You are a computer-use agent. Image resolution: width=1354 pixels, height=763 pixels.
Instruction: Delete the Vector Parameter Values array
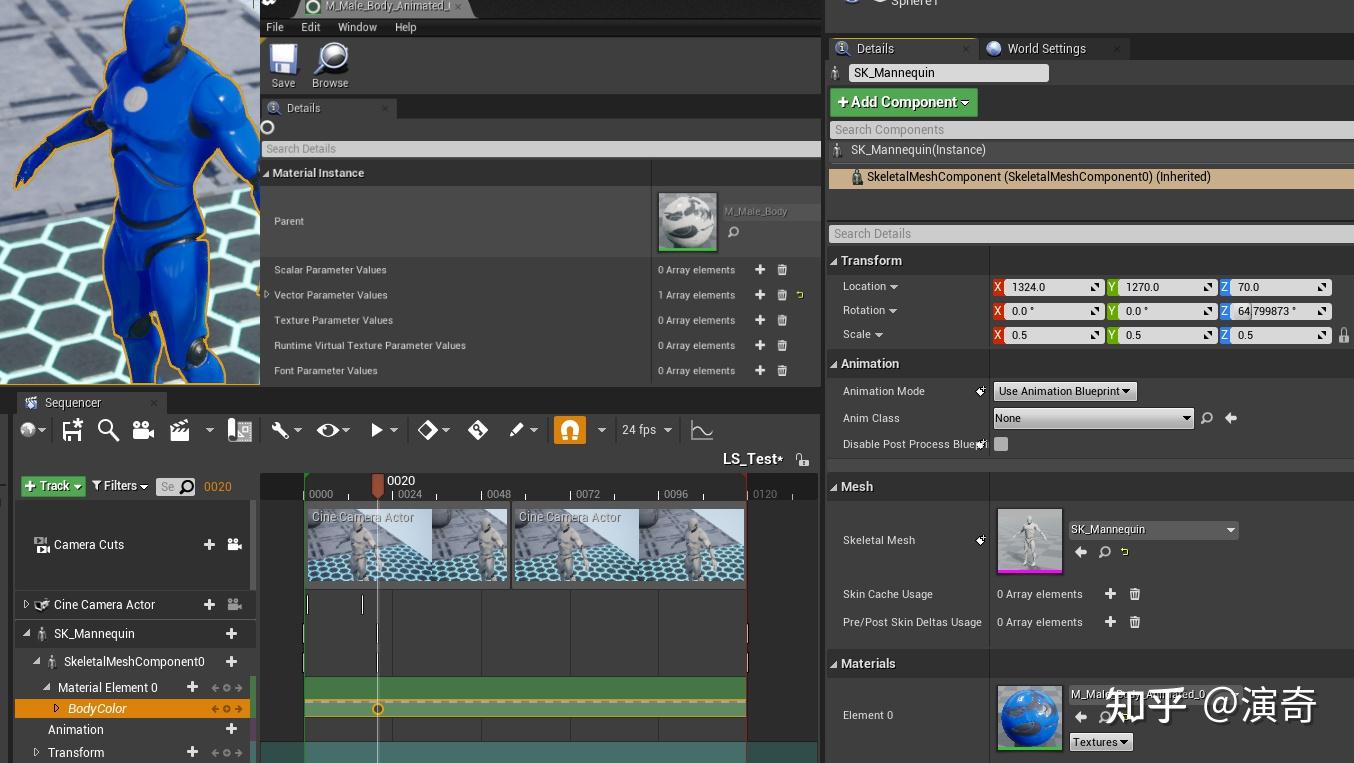(782, 295)
